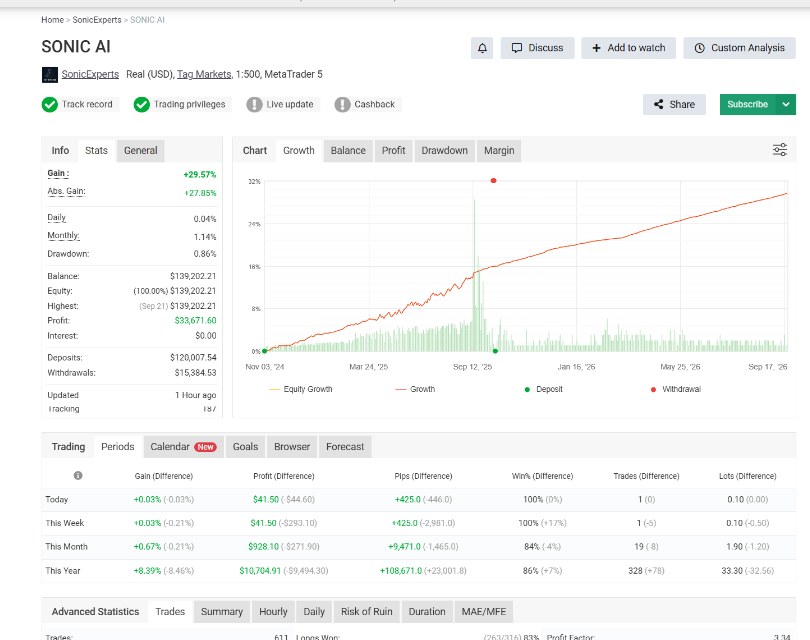810x640 pixels.
Task: Click Add to watch button
Action: 628,48
